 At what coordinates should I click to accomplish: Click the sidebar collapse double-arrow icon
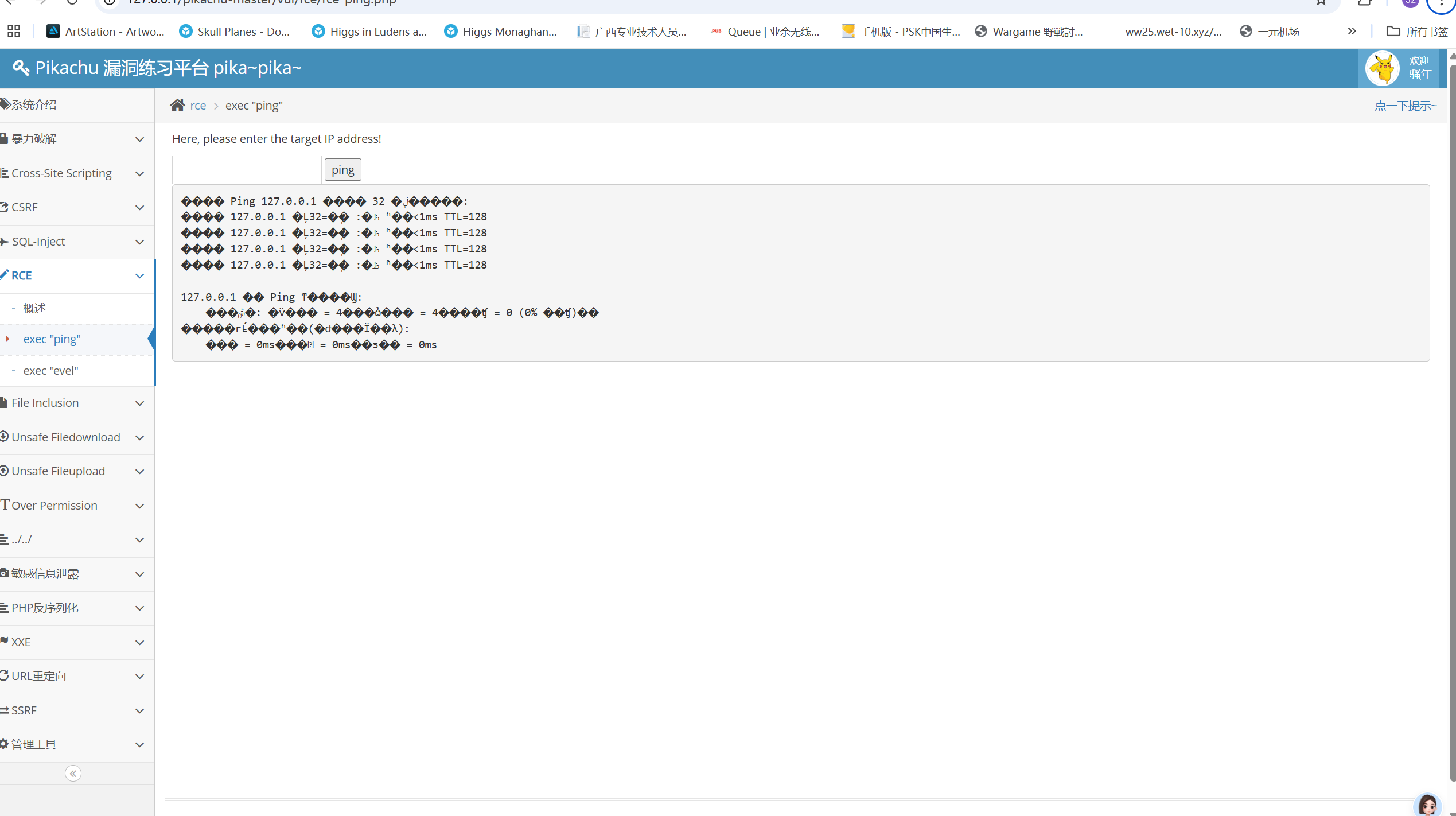pyautogui.click(x=73, y=773)
